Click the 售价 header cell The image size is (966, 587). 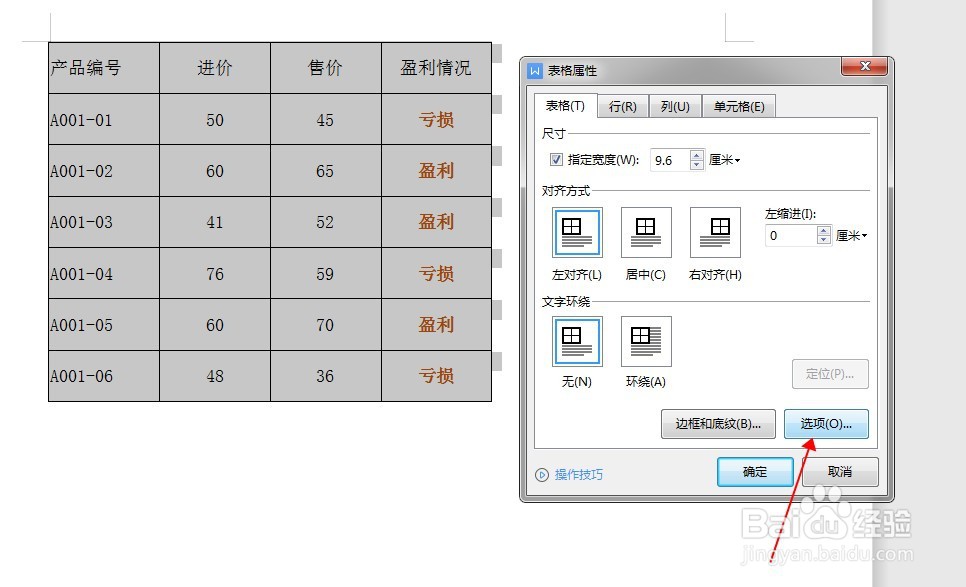pos(326,68)
